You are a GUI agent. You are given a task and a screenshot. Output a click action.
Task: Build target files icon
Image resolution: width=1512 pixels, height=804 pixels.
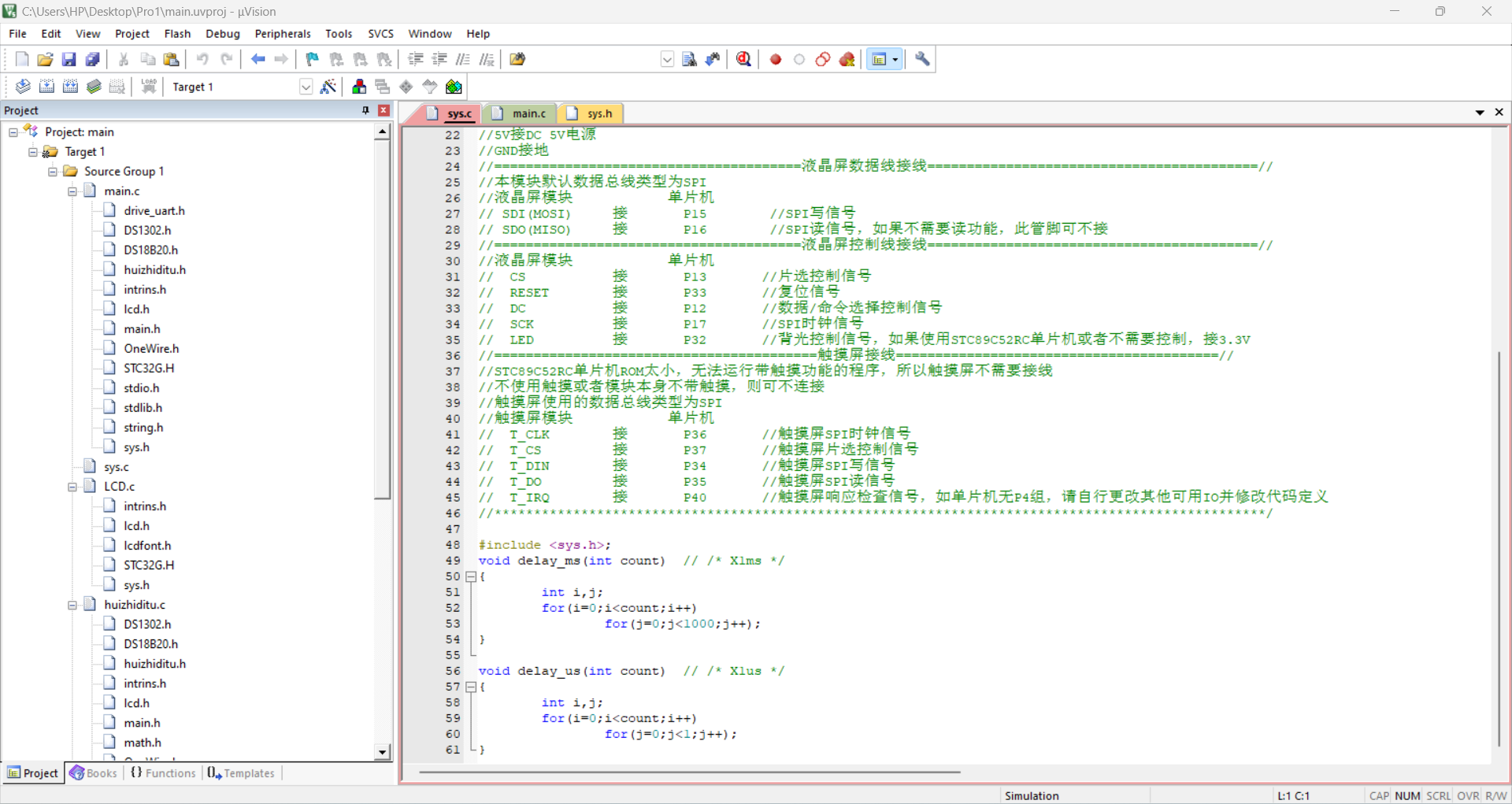pyautogui.click(x=46, y=87)
